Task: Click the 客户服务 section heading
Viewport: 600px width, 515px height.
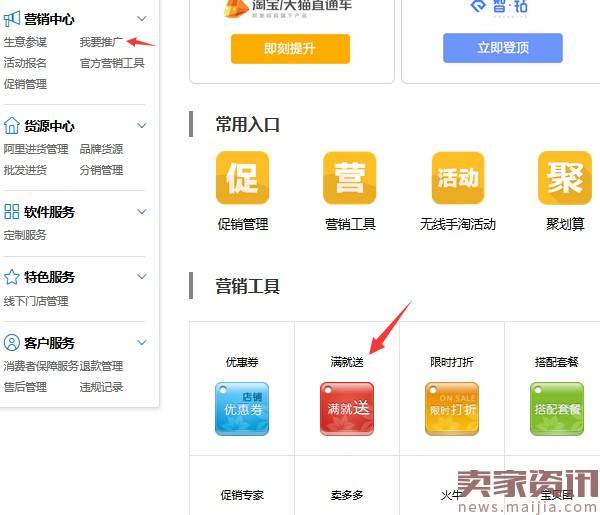Action: (49, 342)
